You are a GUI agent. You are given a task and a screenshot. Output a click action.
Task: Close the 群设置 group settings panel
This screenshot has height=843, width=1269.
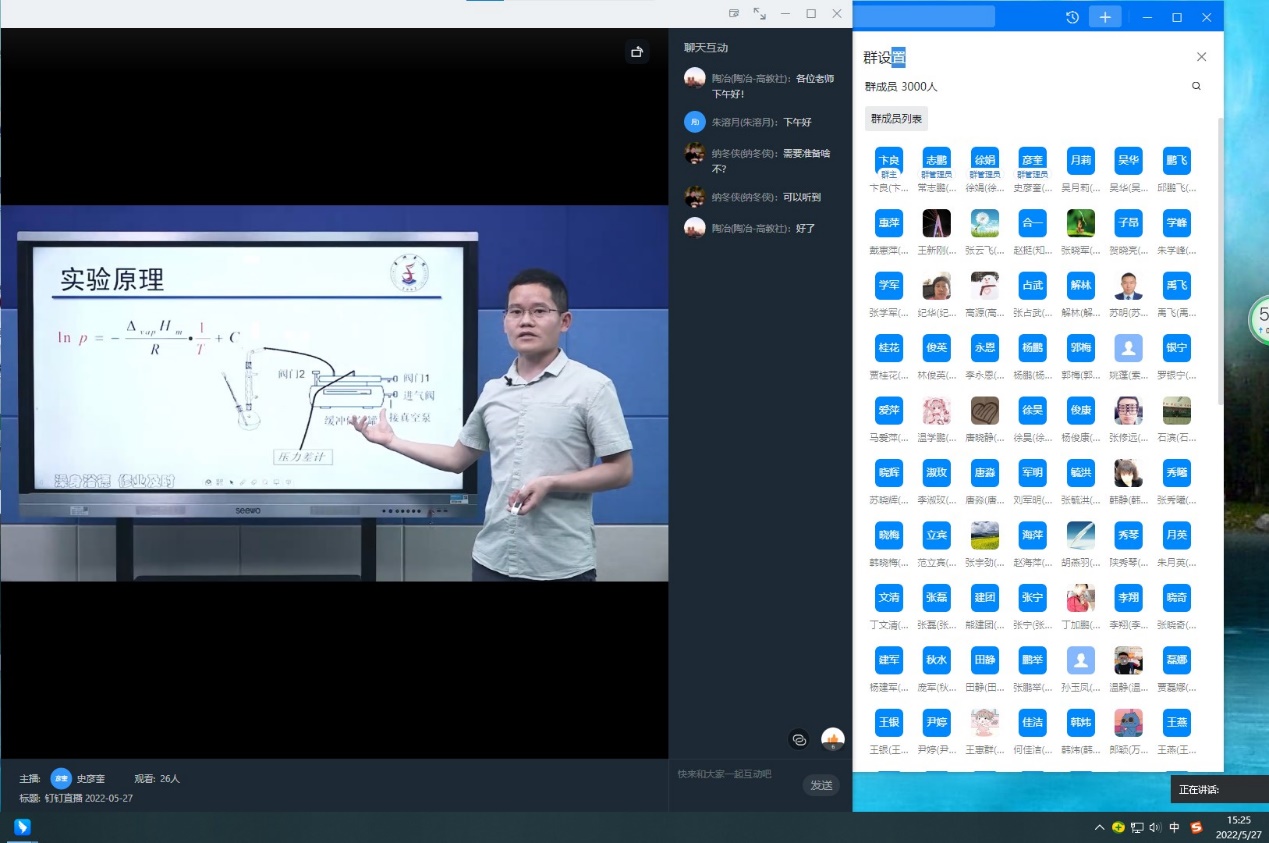pos(1202,57)
